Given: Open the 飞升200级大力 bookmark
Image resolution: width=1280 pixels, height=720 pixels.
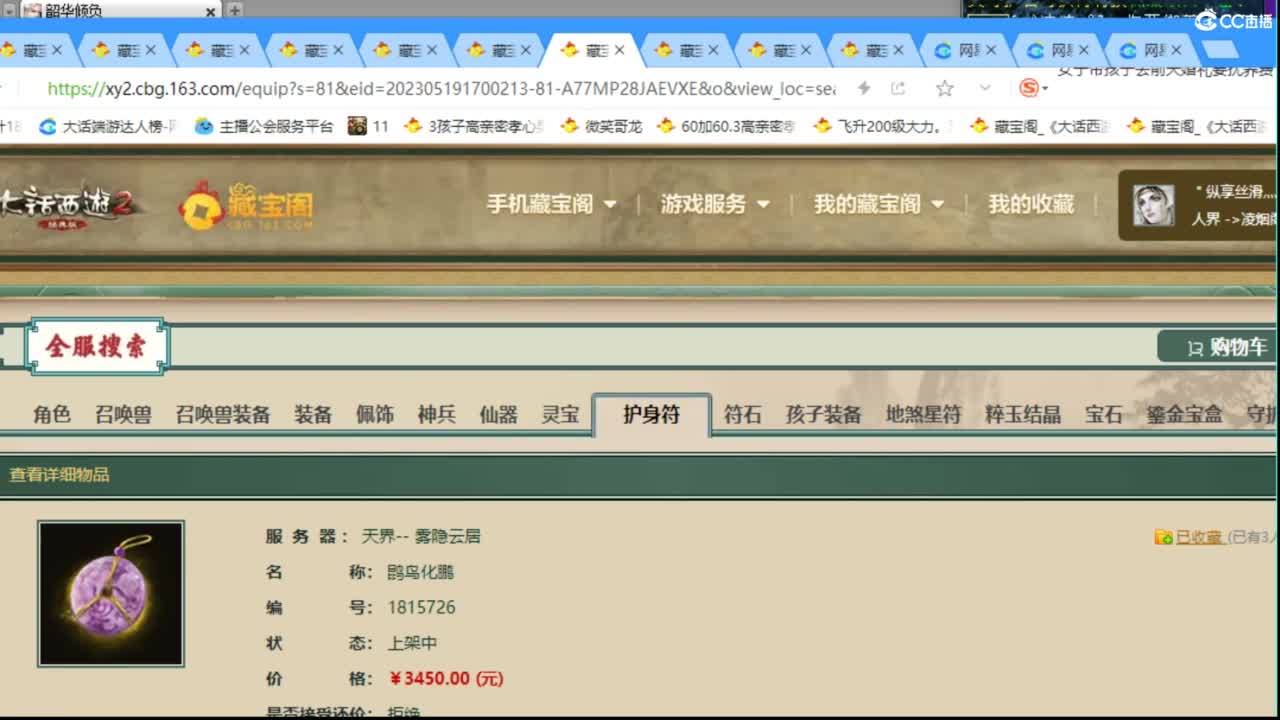Looking at the screenshot, I should [x=883, y=126].
